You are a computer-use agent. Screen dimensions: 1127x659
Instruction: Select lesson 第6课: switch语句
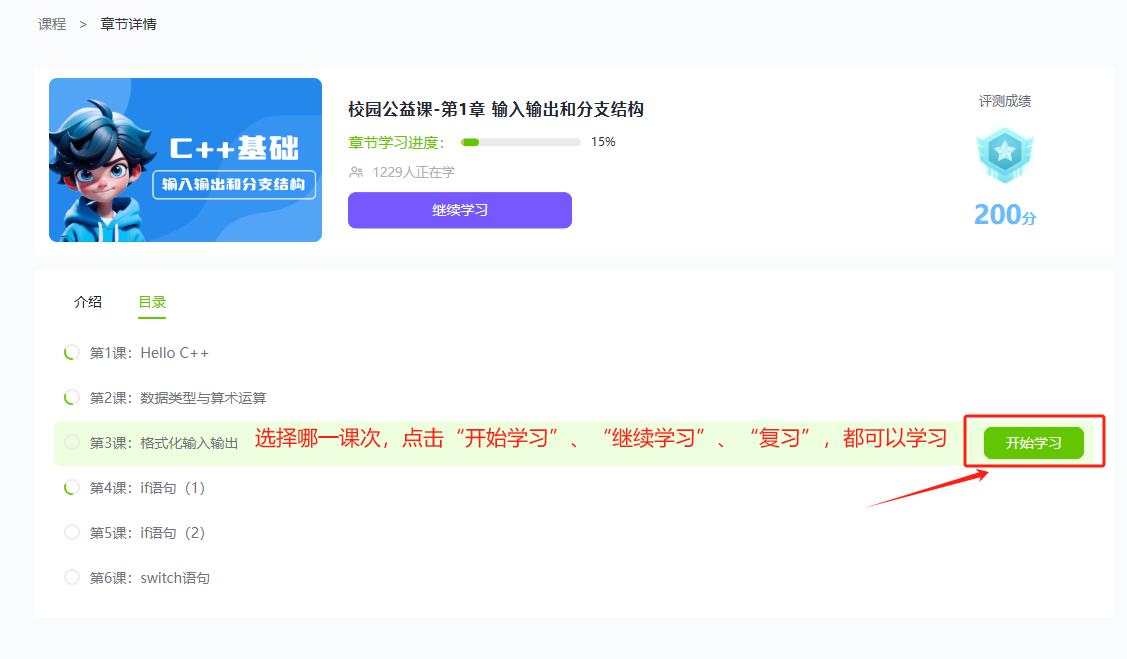pyautogui.click(x=150, y=577)
